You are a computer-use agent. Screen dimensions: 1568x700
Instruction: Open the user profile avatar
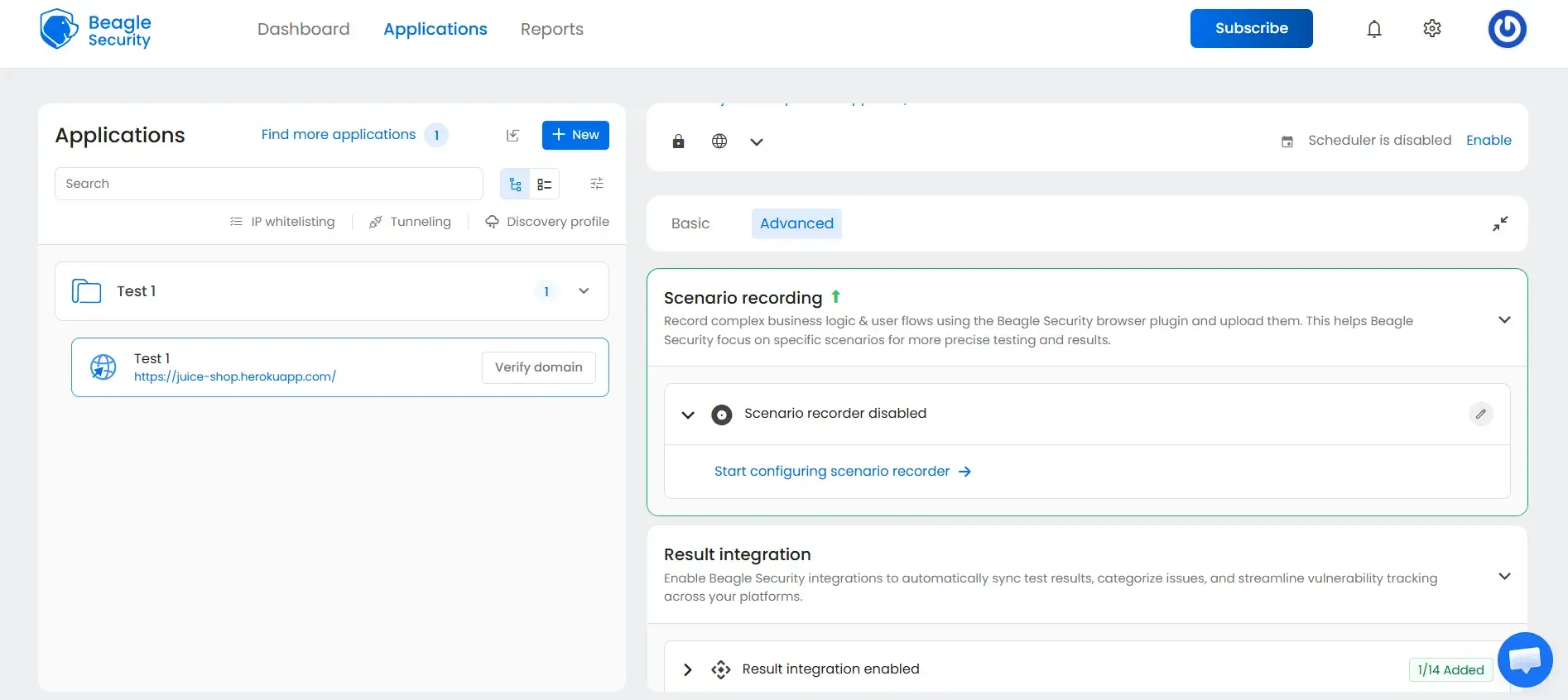click(x=1507, y=29)
